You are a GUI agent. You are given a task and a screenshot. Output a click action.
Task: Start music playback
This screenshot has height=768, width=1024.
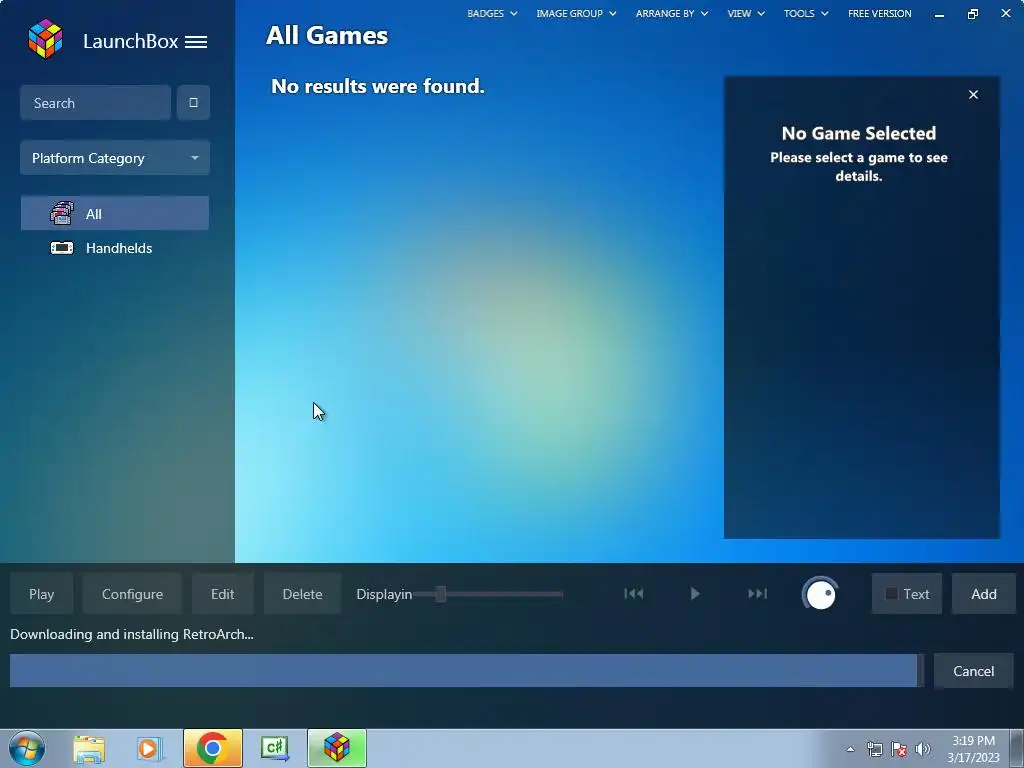(x=695, y=594)
